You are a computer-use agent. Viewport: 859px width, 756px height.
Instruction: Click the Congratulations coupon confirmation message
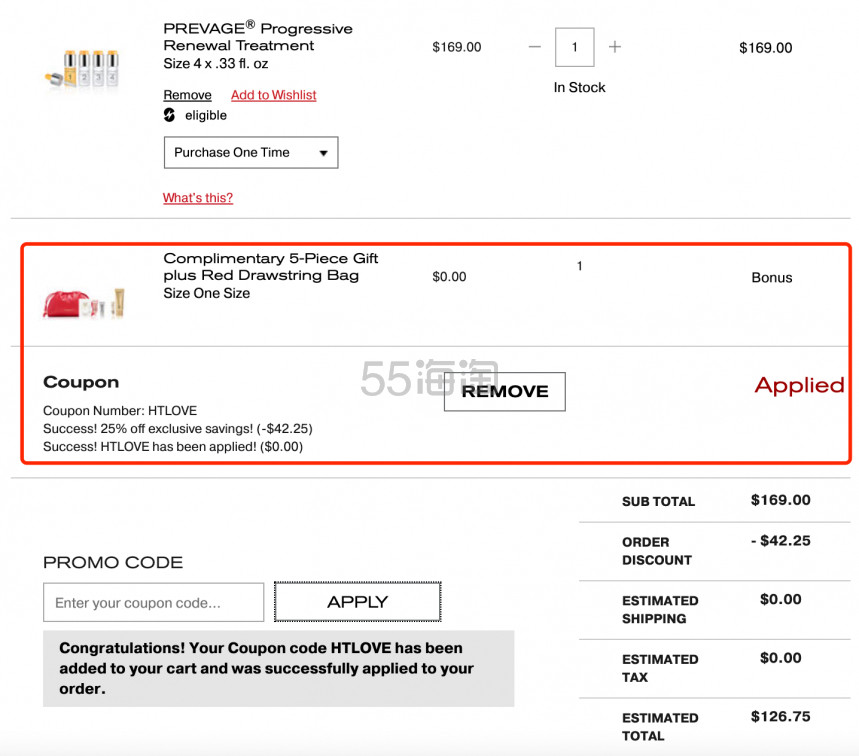[x=278, y=668]
